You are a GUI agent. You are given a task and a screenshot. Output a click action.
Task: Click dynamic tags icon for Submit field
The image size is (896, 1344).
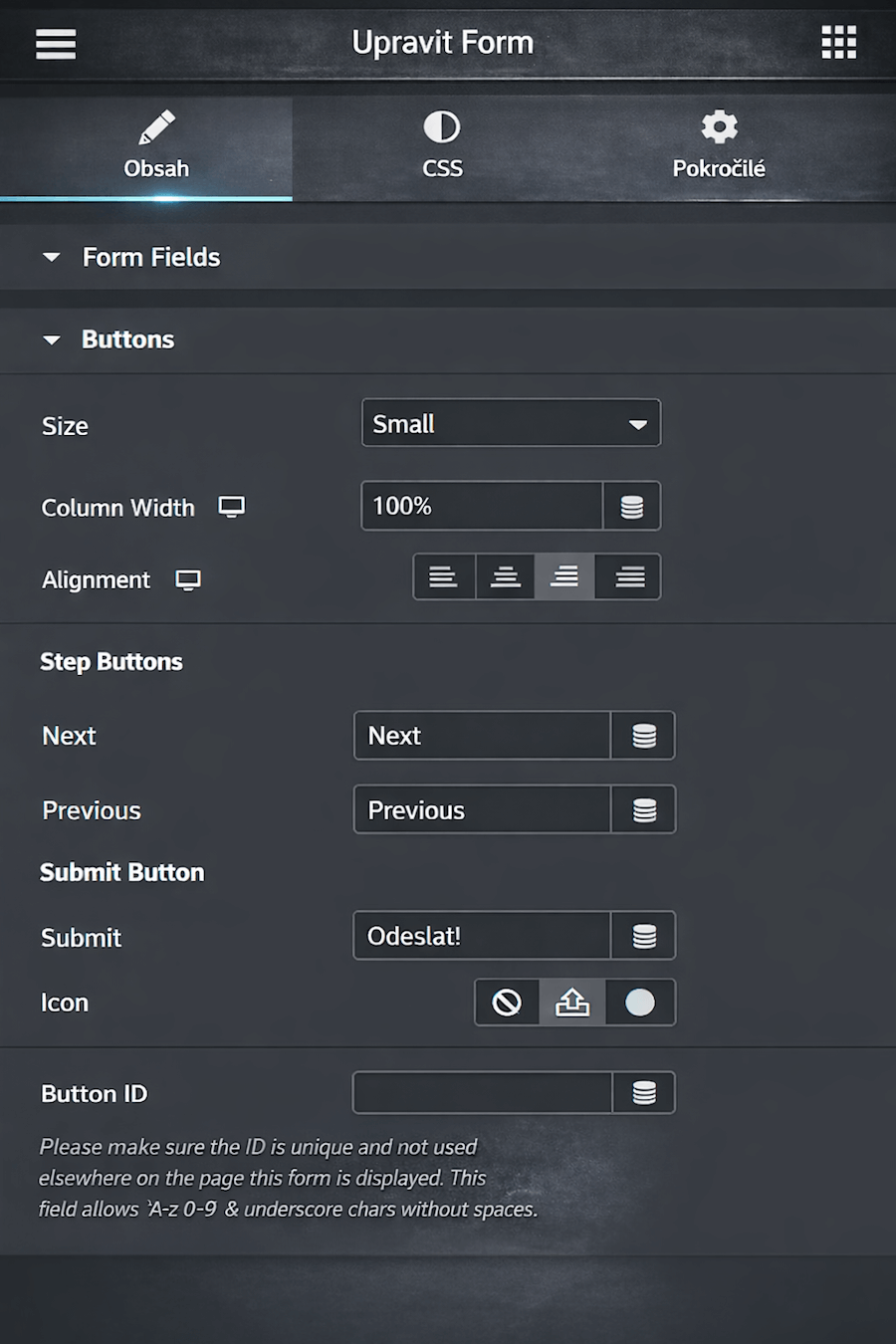point(644,936)
